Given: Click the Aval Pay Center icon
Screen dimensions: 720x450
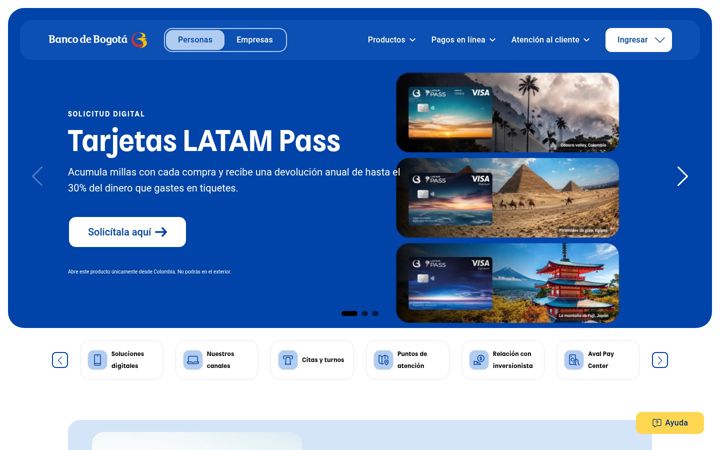Looking at the screenshot, I should pyautogui.click(x=574, y=360).
